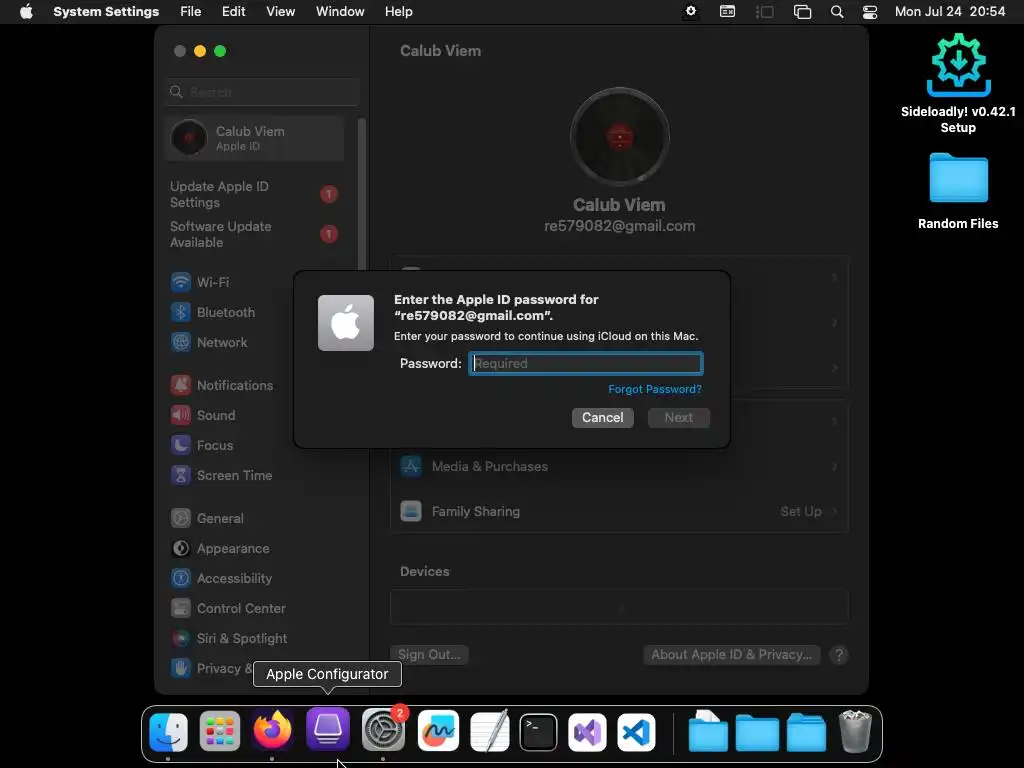Open the Apple menu
Viewport: 1024px width, 768px height.
click(x=26, y=11)
